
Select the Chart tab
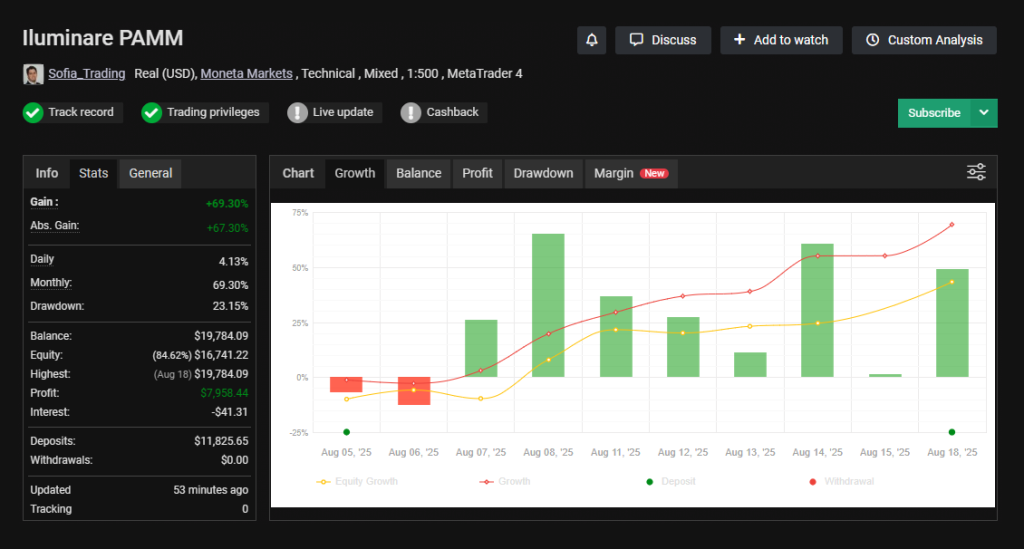(x=298, y=174)
